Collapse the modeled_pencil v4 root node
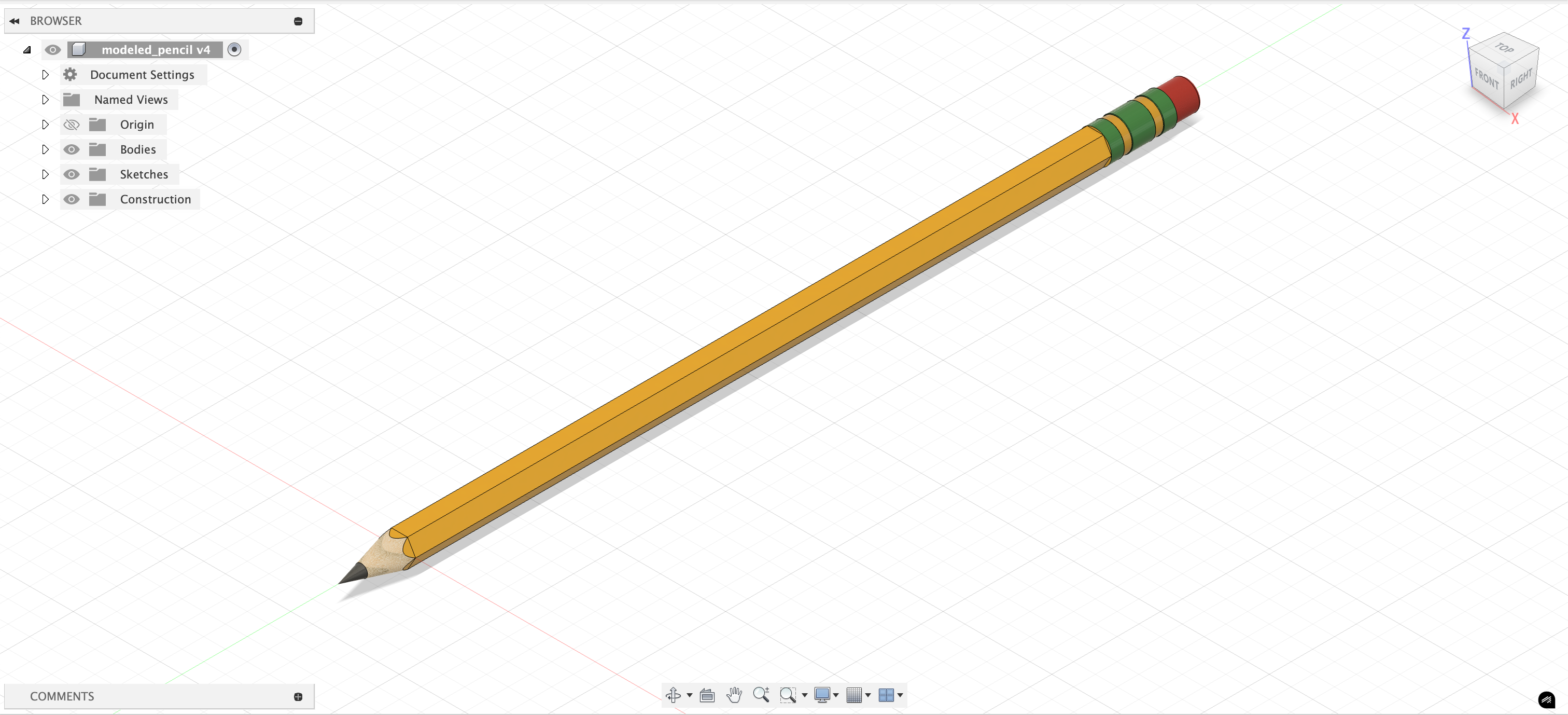 27,50
